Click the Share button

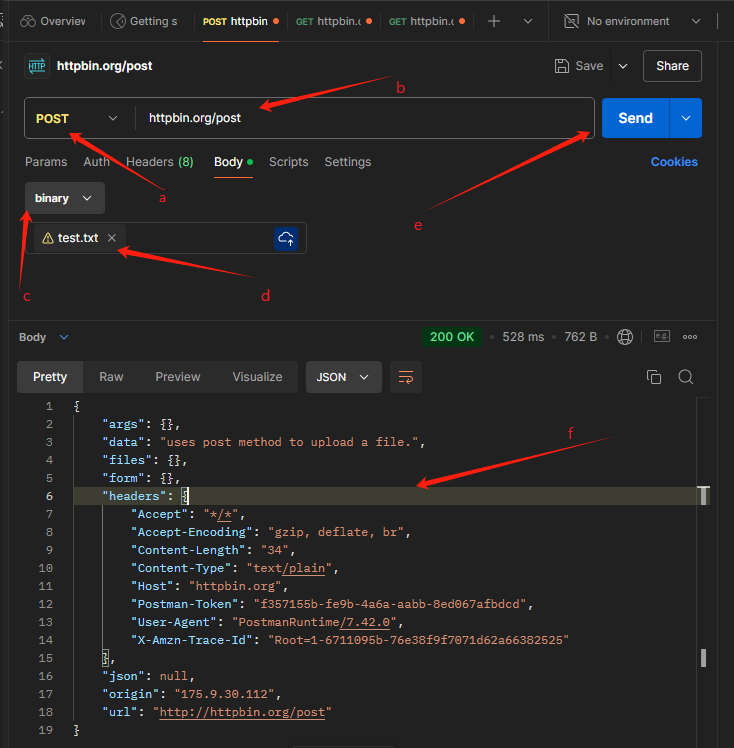click(672, 66)
